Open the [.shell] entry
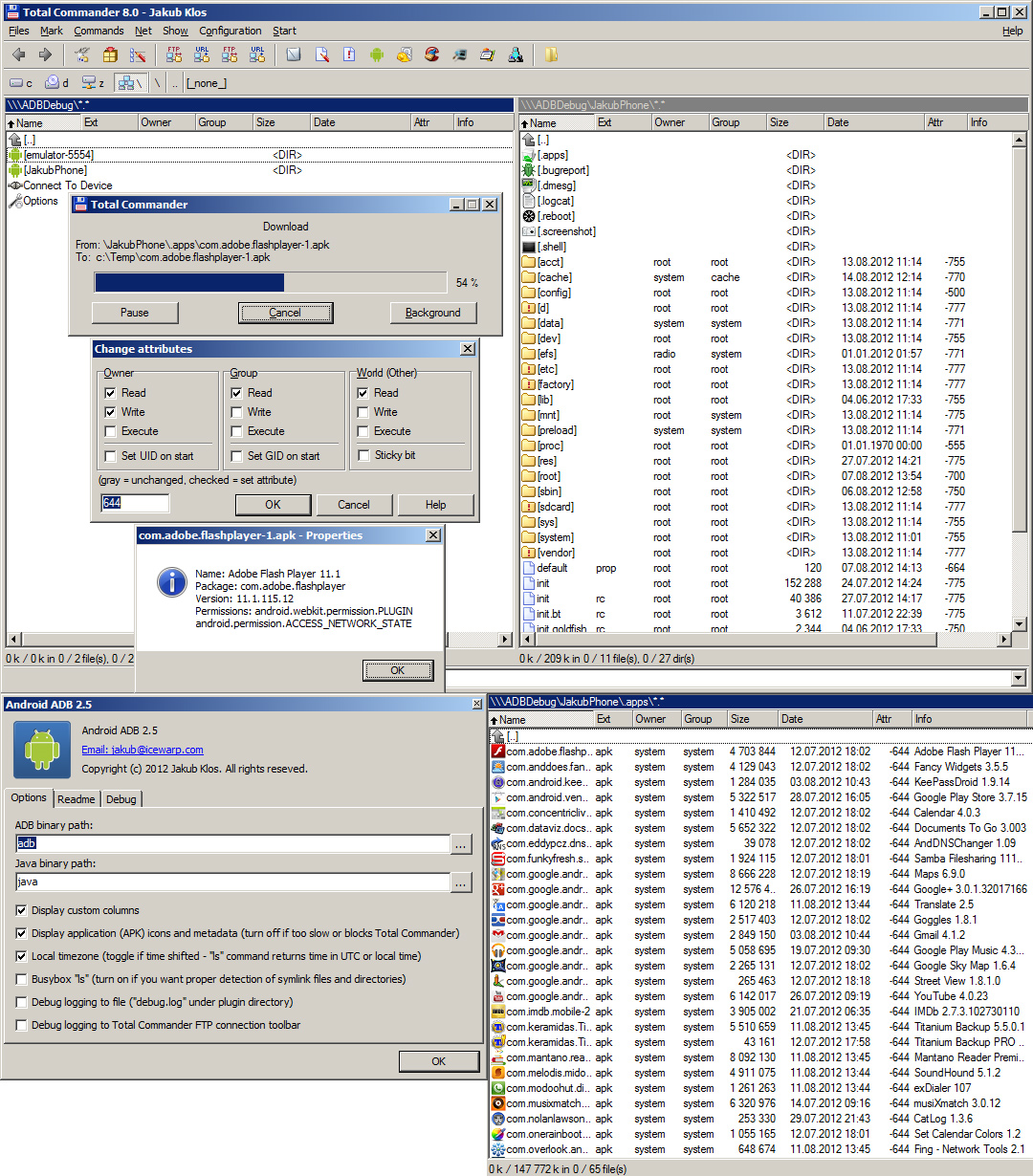The image size is (1033, 1176). pos(551,247)
